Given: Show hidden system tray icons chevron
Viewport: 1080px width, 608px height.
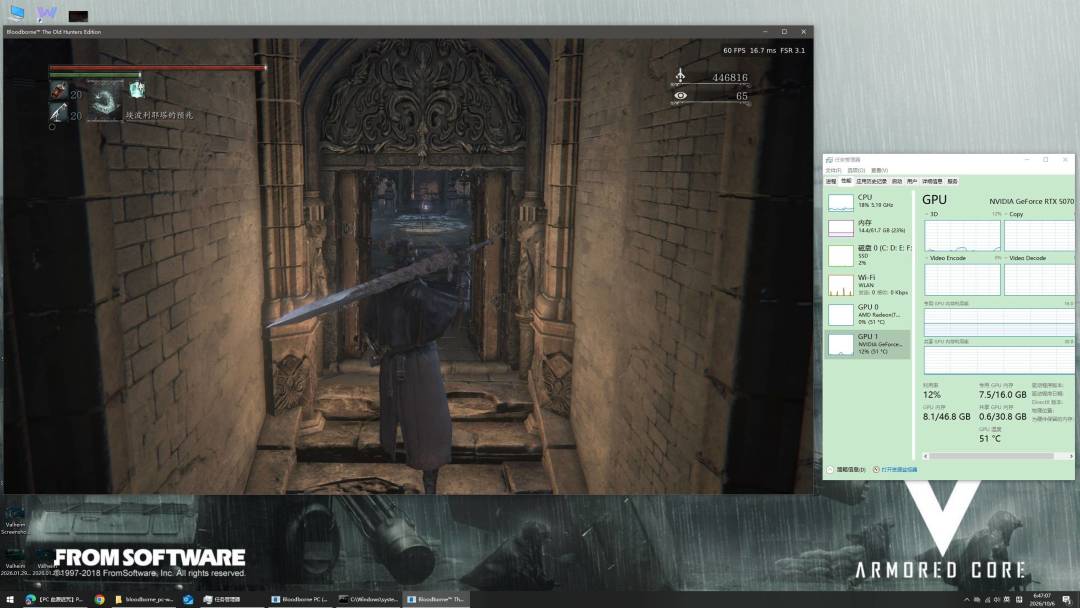Looking at the screenshot, I should [966, 600].
